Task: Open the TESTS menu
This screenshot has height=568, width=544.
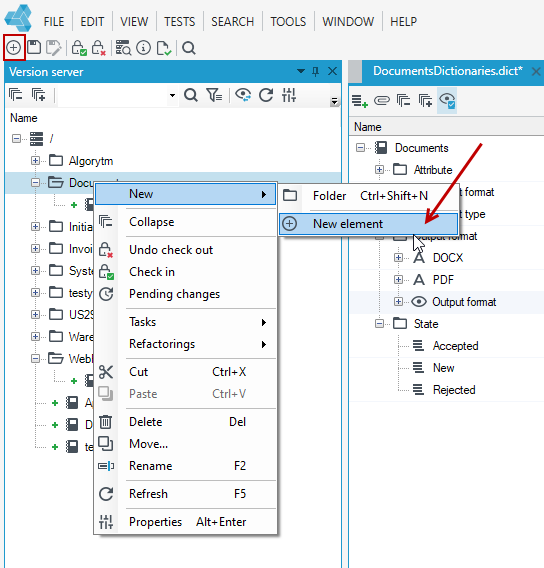Action: [180, 22]
